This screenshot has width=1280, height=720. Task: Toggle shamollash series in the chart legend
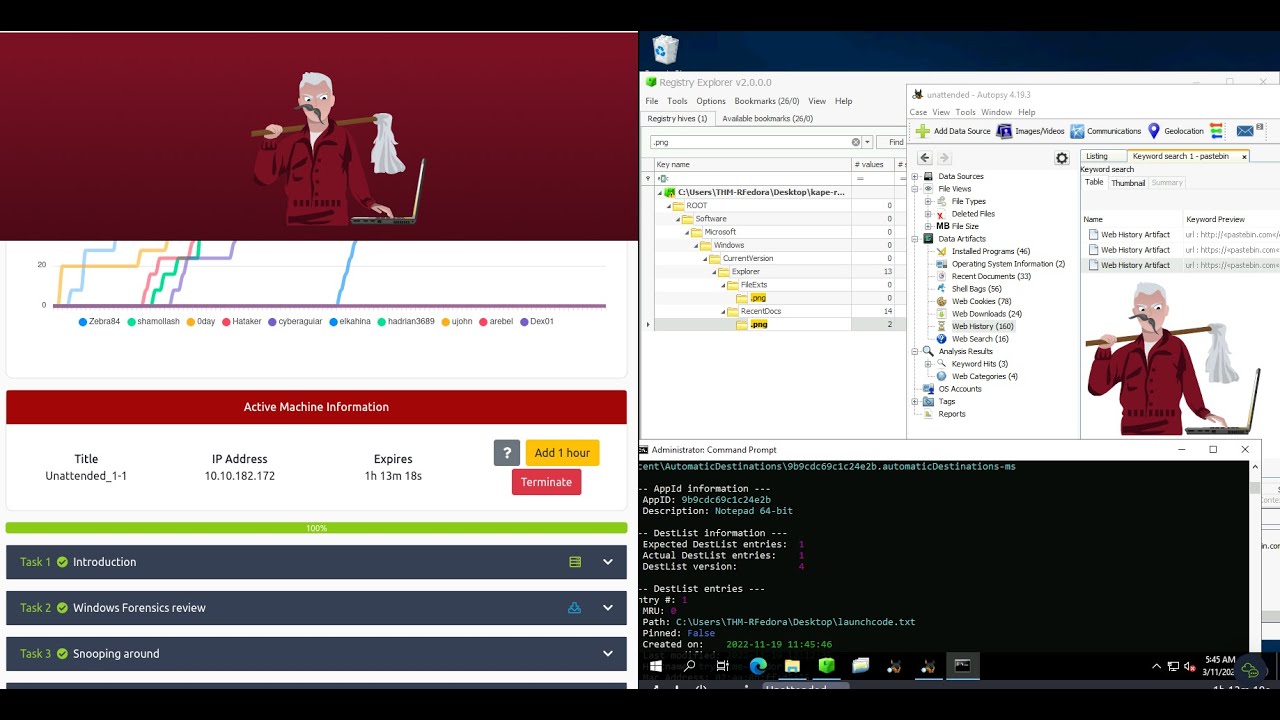(x=153, y=322)
